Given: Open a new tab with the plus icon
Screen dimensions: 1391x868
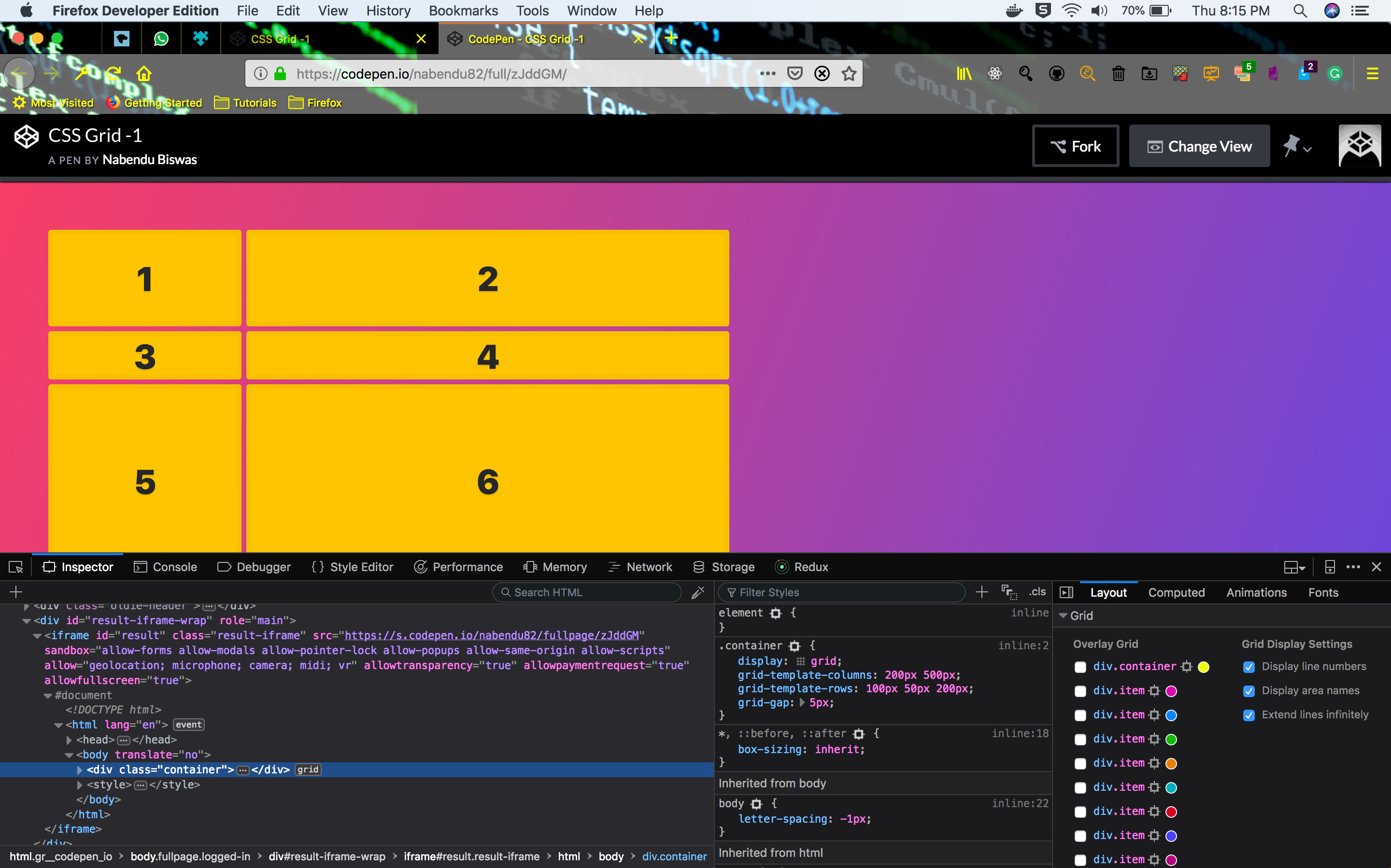Looking at the screenshot, I should coord(671,39).
